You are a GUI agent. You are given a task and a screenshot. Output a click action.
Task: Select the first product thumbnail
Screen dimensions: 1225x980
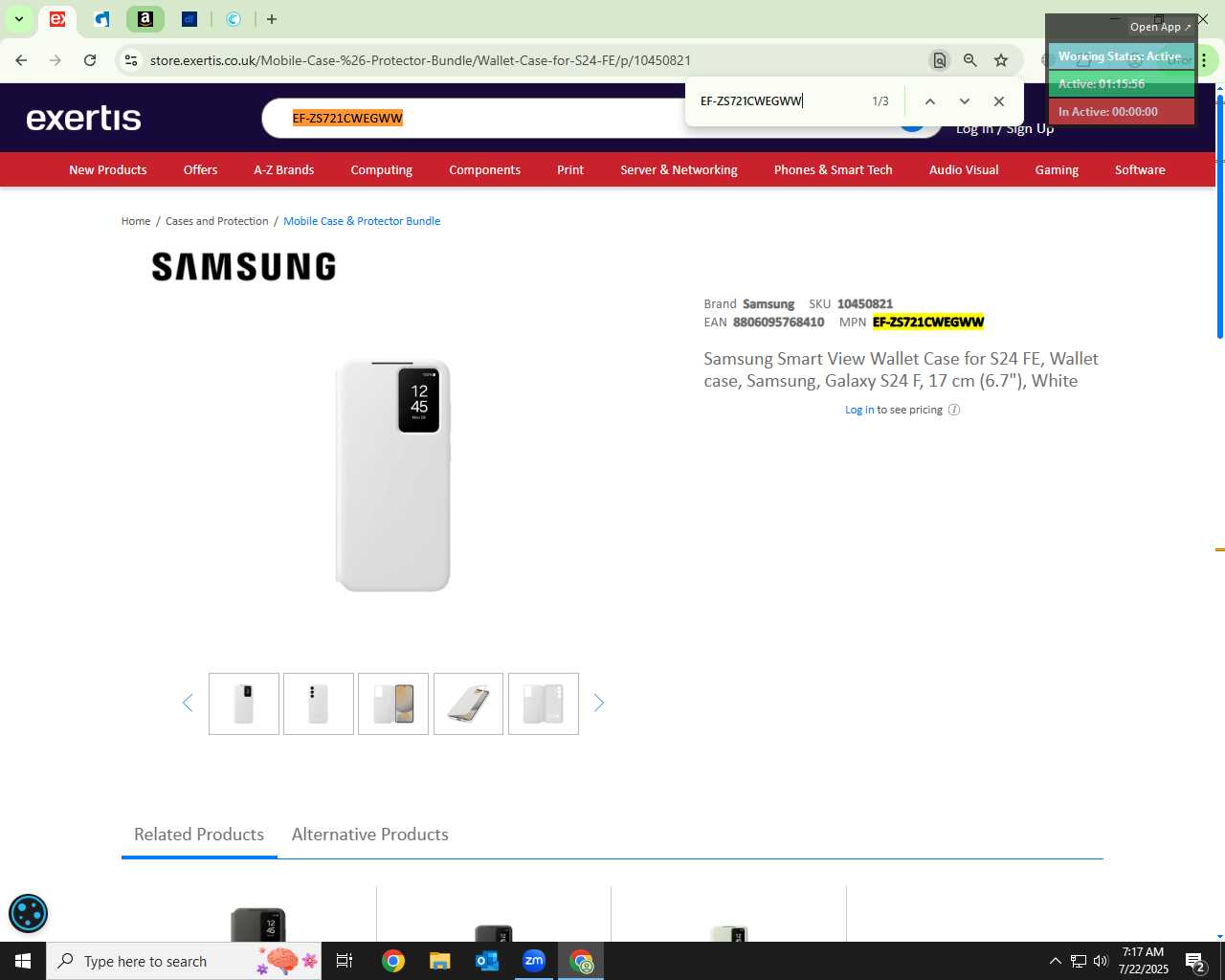244,704
